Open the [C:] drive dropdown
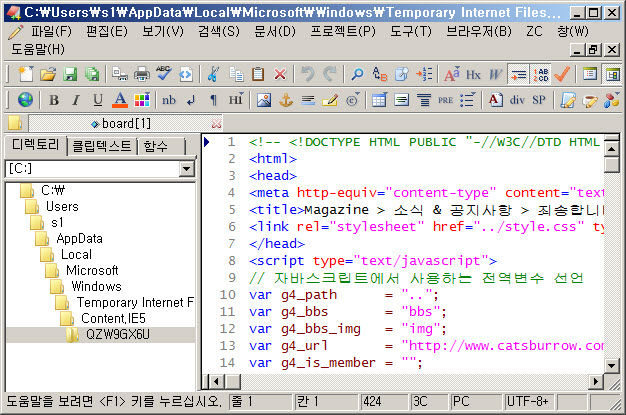The width and height of the screenshot is (626, 415). (x=186, y=169)
